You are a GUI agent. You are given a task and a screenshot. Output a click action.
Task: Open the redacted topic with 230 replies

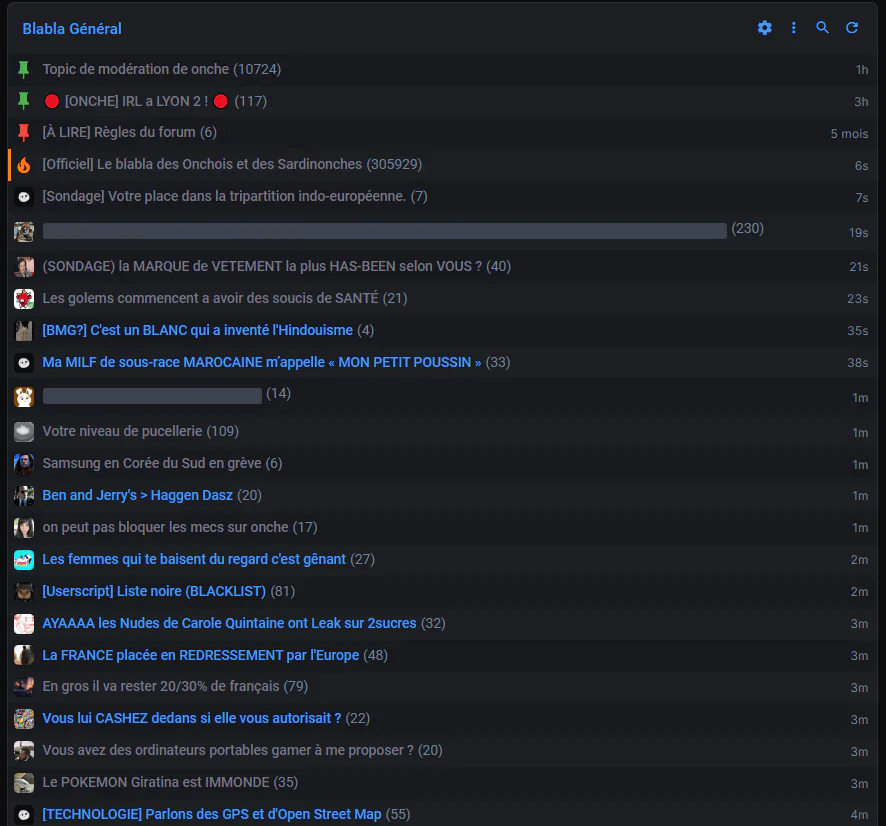[385, 231]
